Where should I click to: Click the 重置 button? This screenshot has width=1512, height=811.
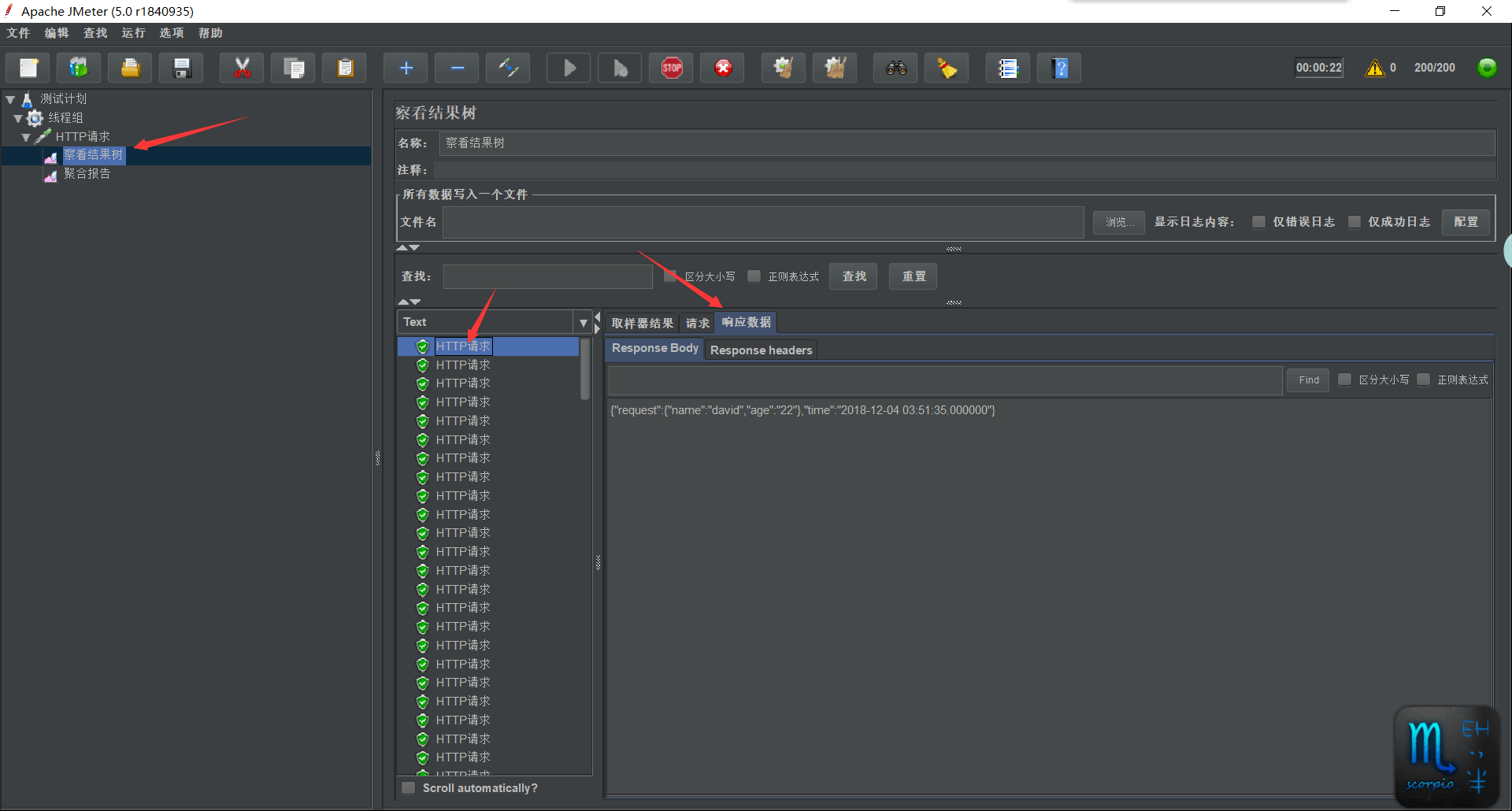tap(913, 276)
